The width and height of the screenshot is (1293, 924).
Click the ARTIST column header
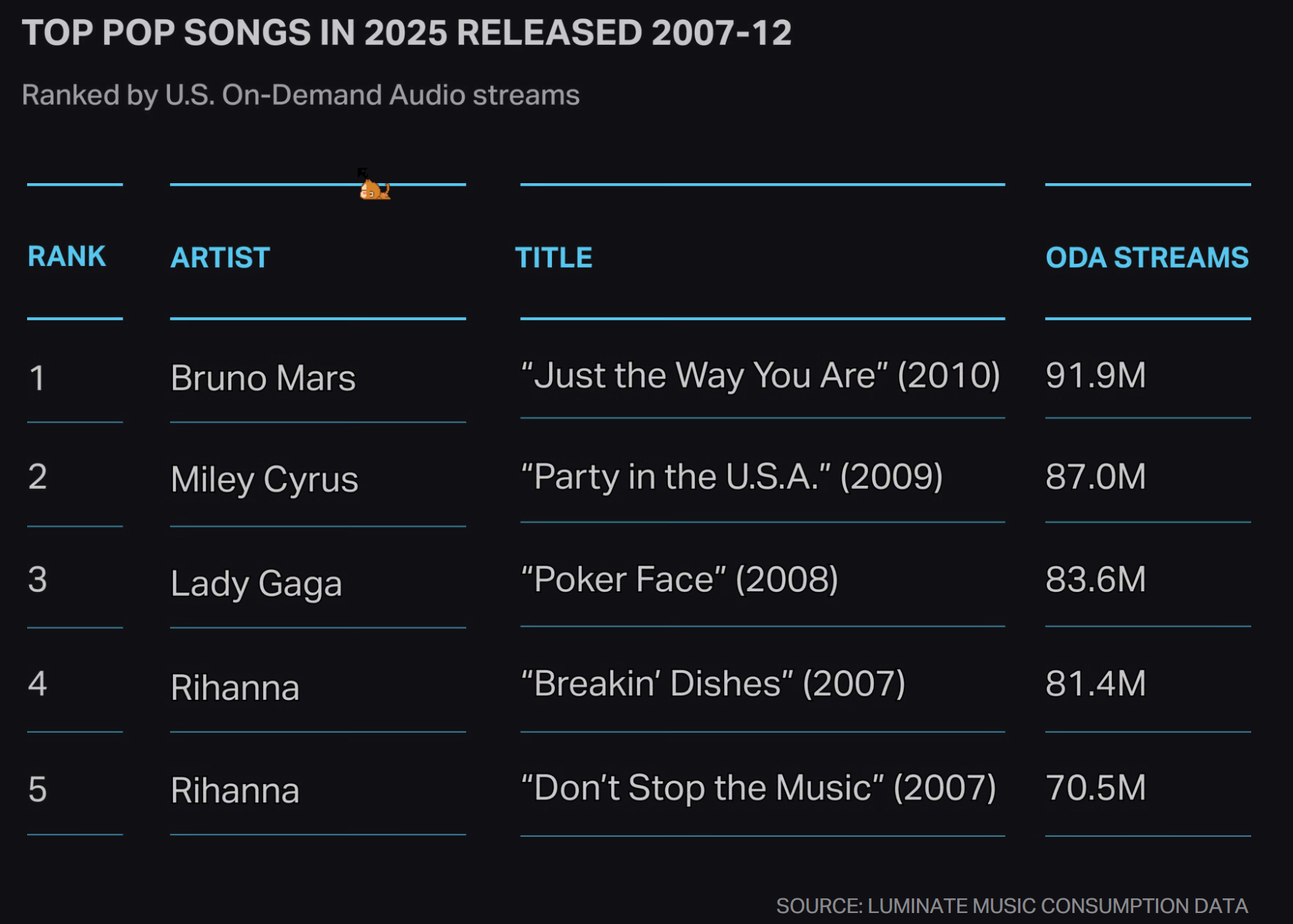coord(220,258)
